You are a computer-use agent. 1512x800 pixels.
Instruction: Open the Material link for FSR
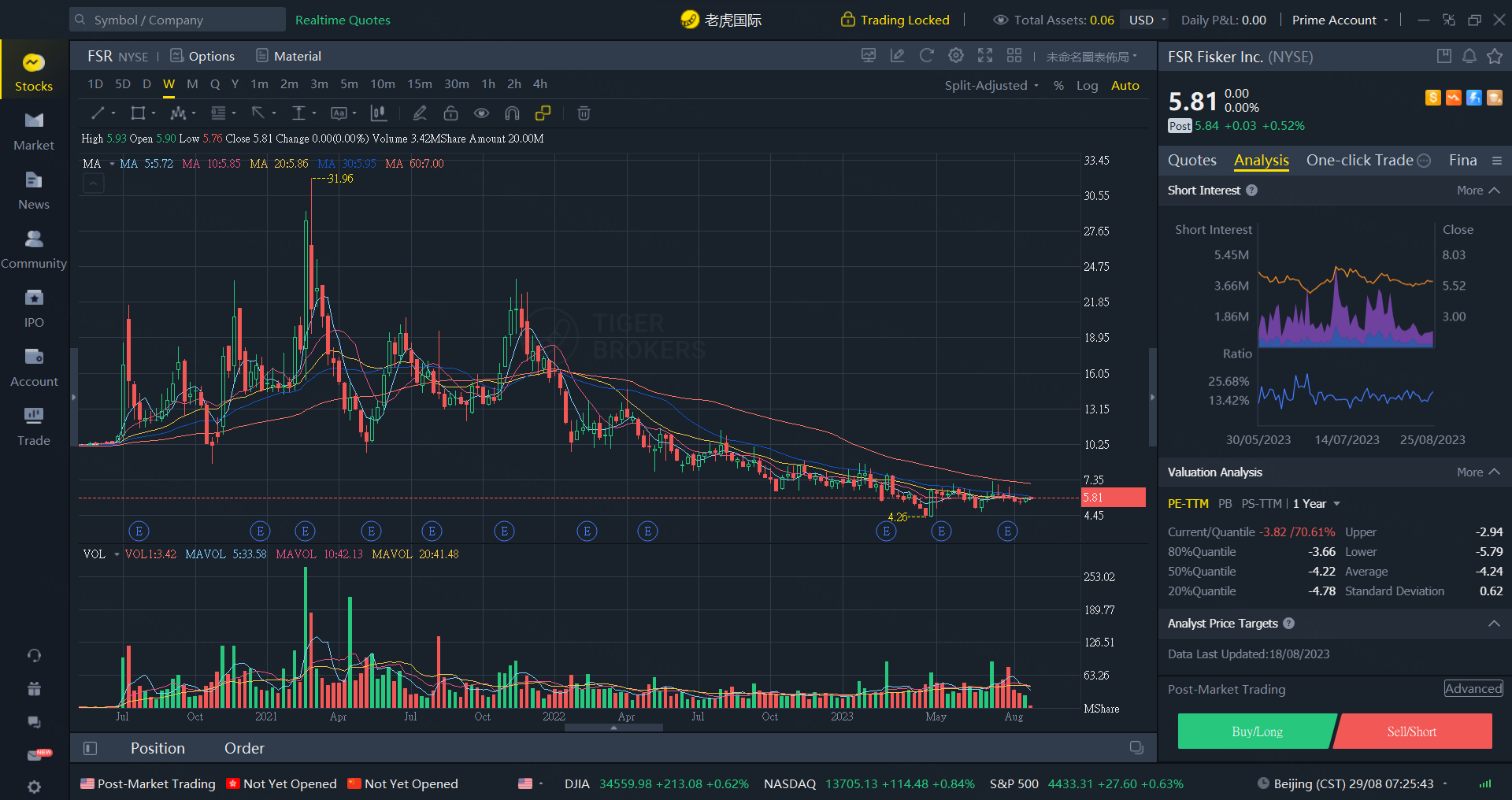click(288, 56)
